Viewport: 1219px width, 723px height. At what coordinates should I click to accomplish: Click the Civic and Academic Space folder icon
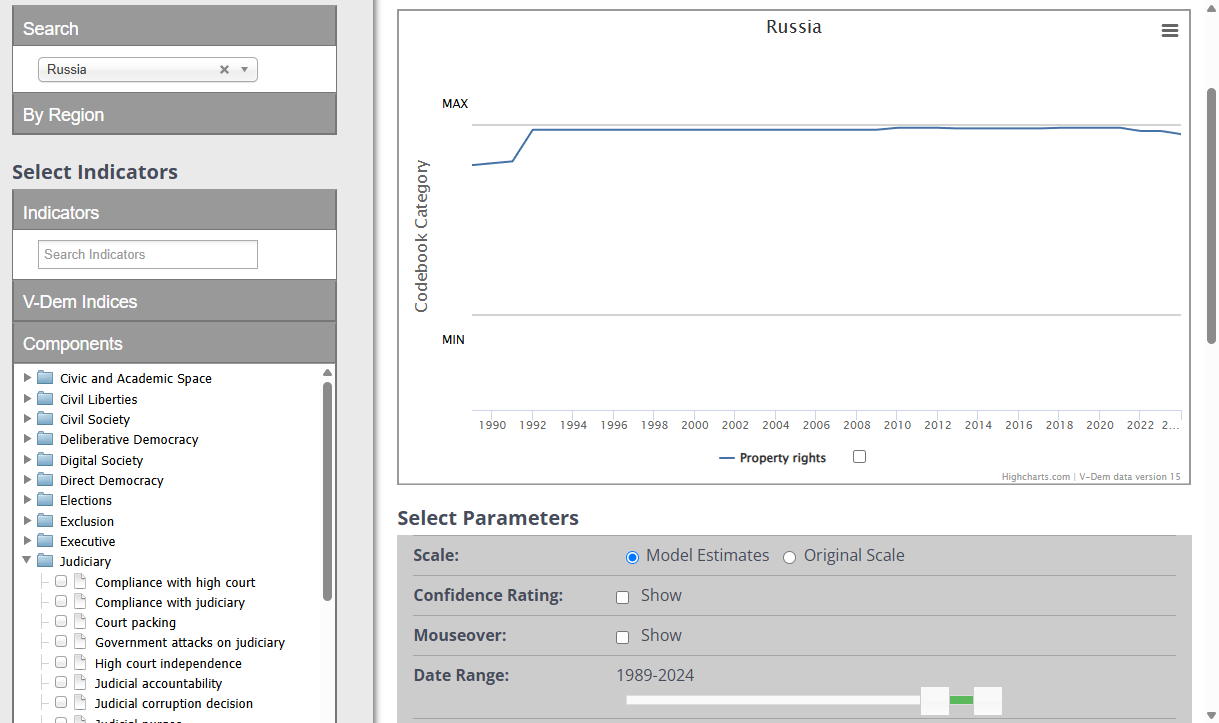[45, 378]
